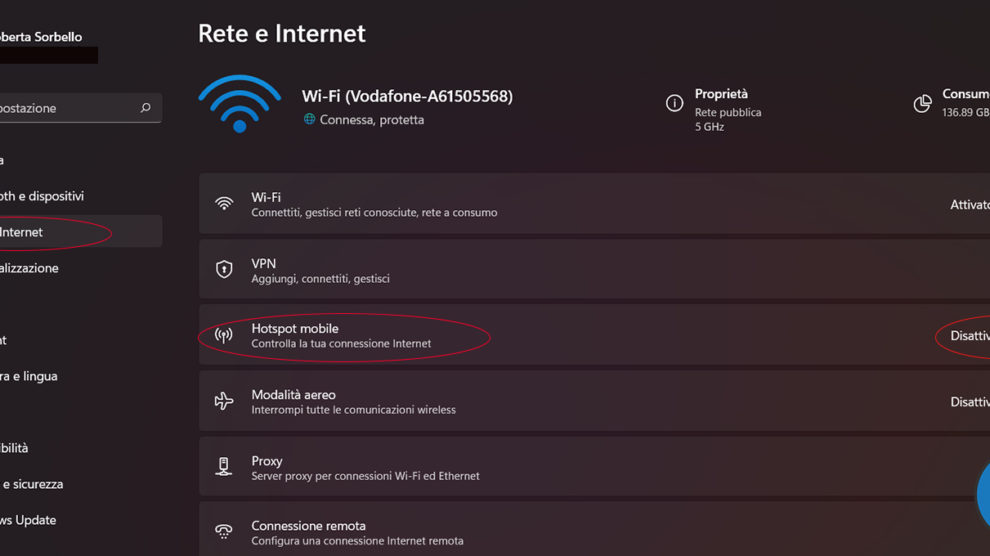Click the Hotspot mobile antenna icon
Viewport: 990px width, 556px height.
[224, 336]
